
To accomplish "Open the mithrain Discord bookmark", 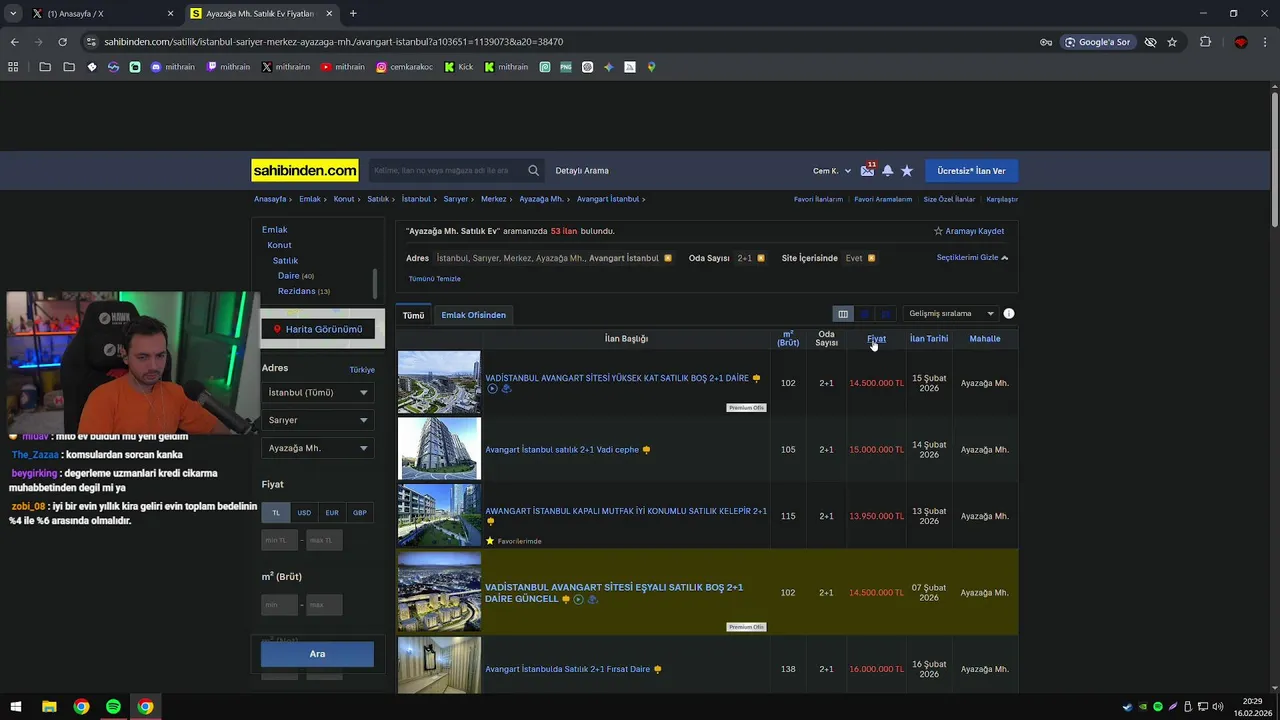I will (x=173, y=67).
